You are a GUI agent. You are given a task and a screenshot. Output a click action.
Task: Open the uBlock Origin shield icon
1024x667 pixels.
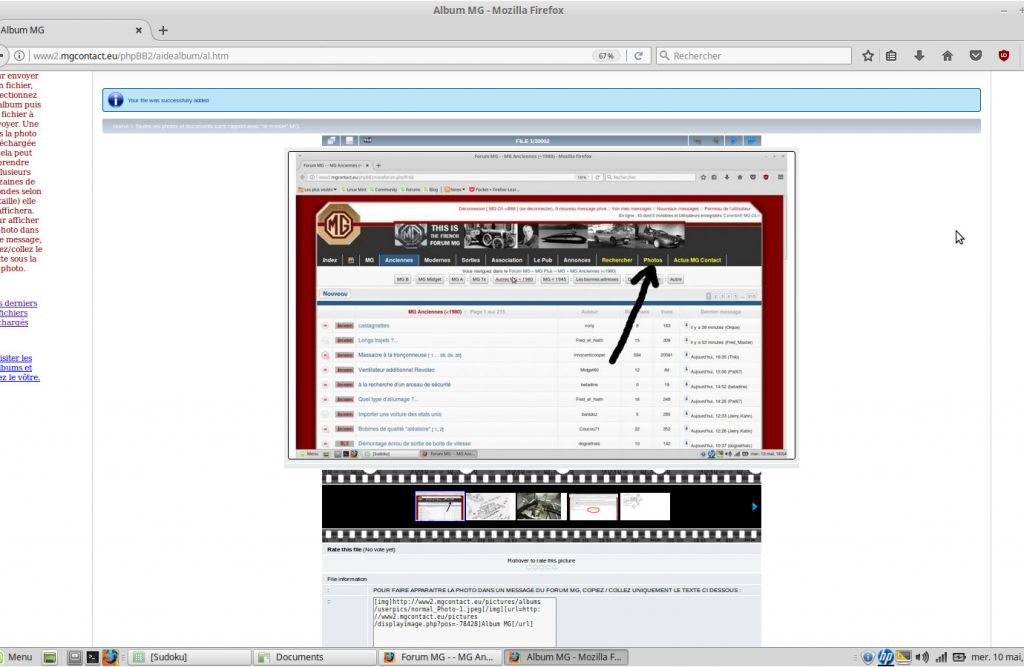click(x=1004, y=56)
